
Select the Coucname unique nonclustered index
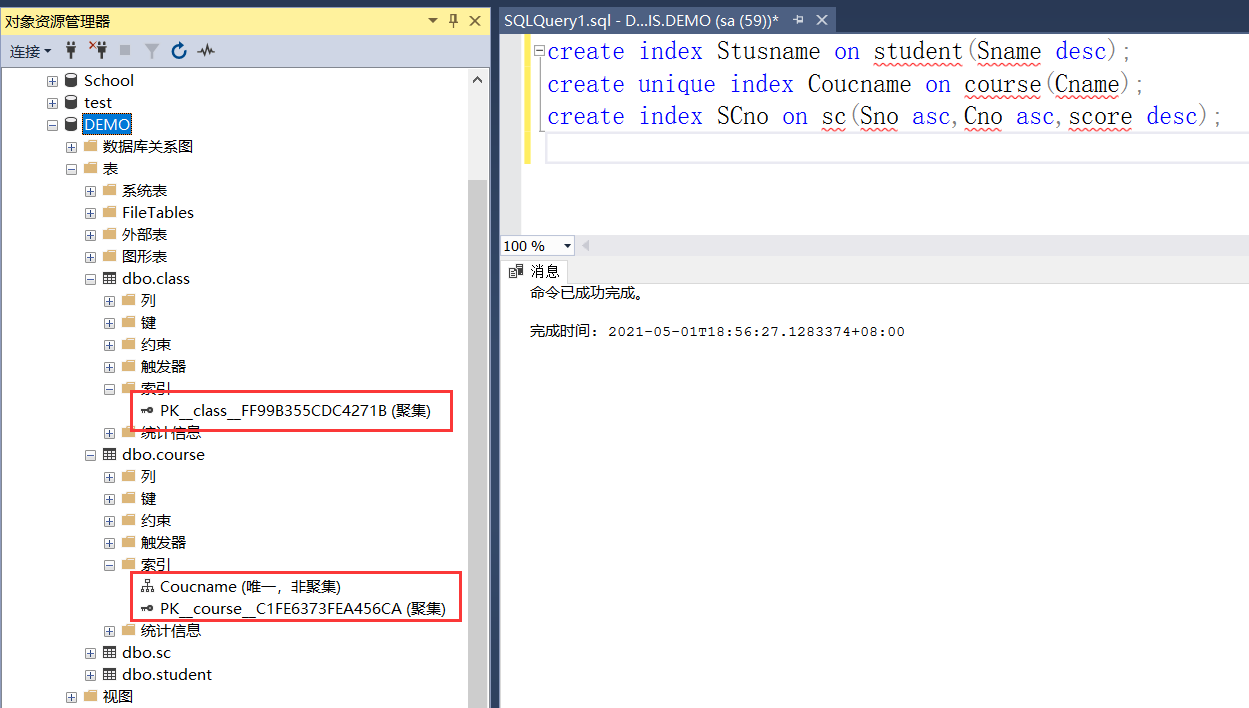coord(243,586)
